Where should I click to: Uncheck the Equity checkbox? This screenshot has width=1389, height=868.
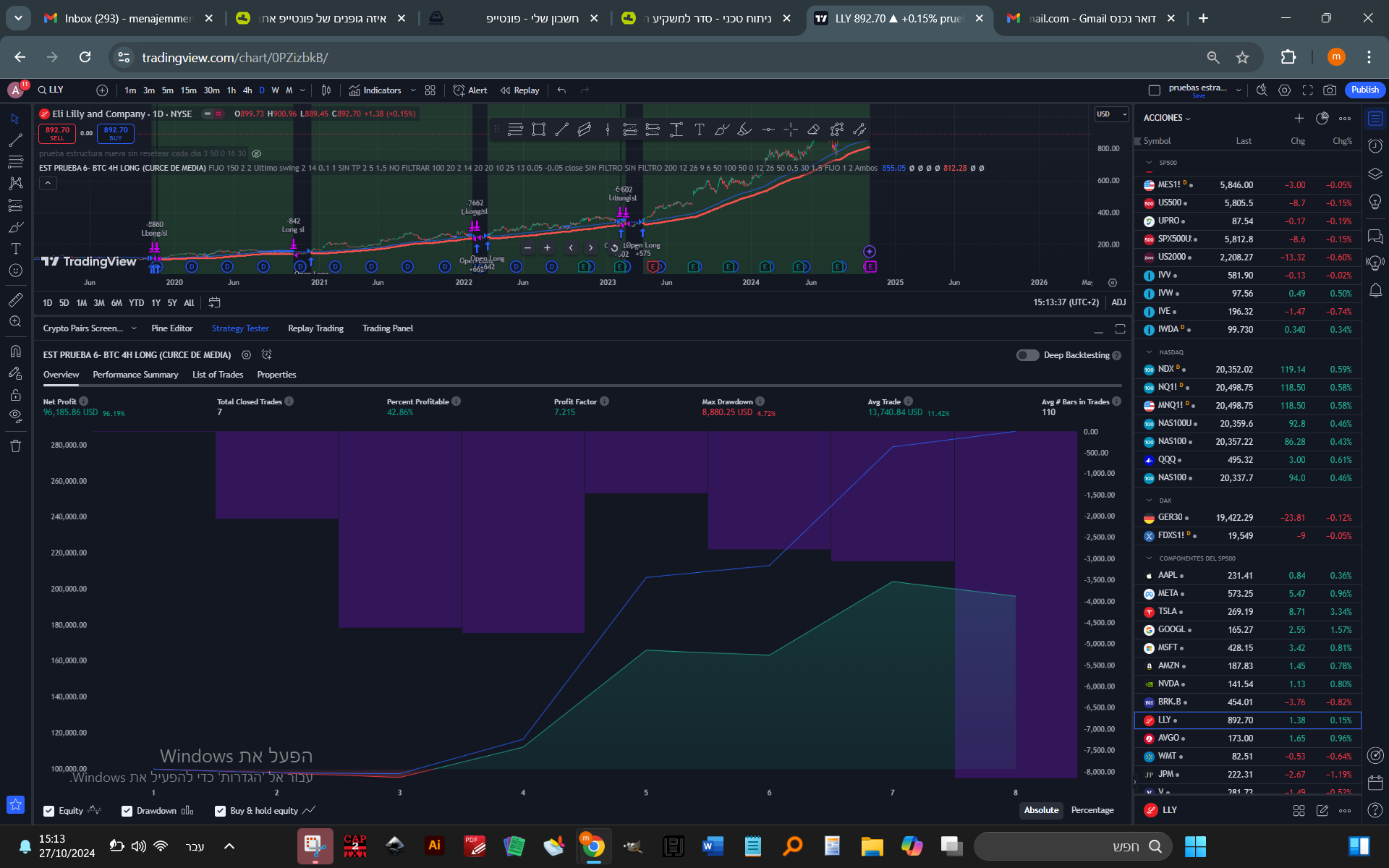pos(49,811)
